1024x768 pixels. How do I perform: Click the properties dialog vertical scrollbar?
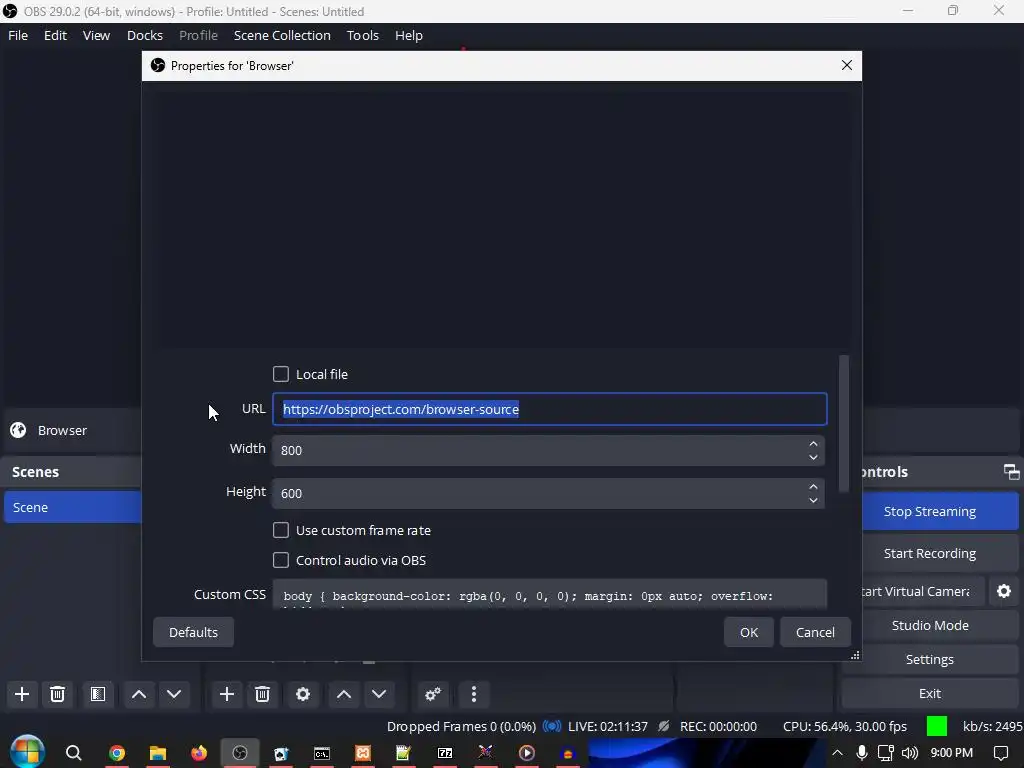point(844,423)
